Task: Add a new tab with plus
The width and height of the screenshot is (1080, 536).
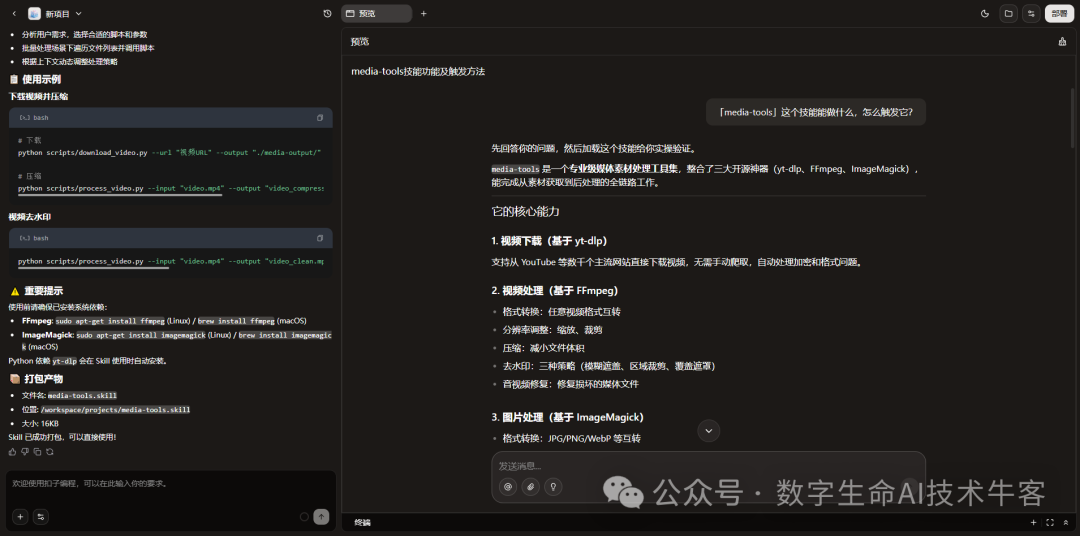Action: 424,13
